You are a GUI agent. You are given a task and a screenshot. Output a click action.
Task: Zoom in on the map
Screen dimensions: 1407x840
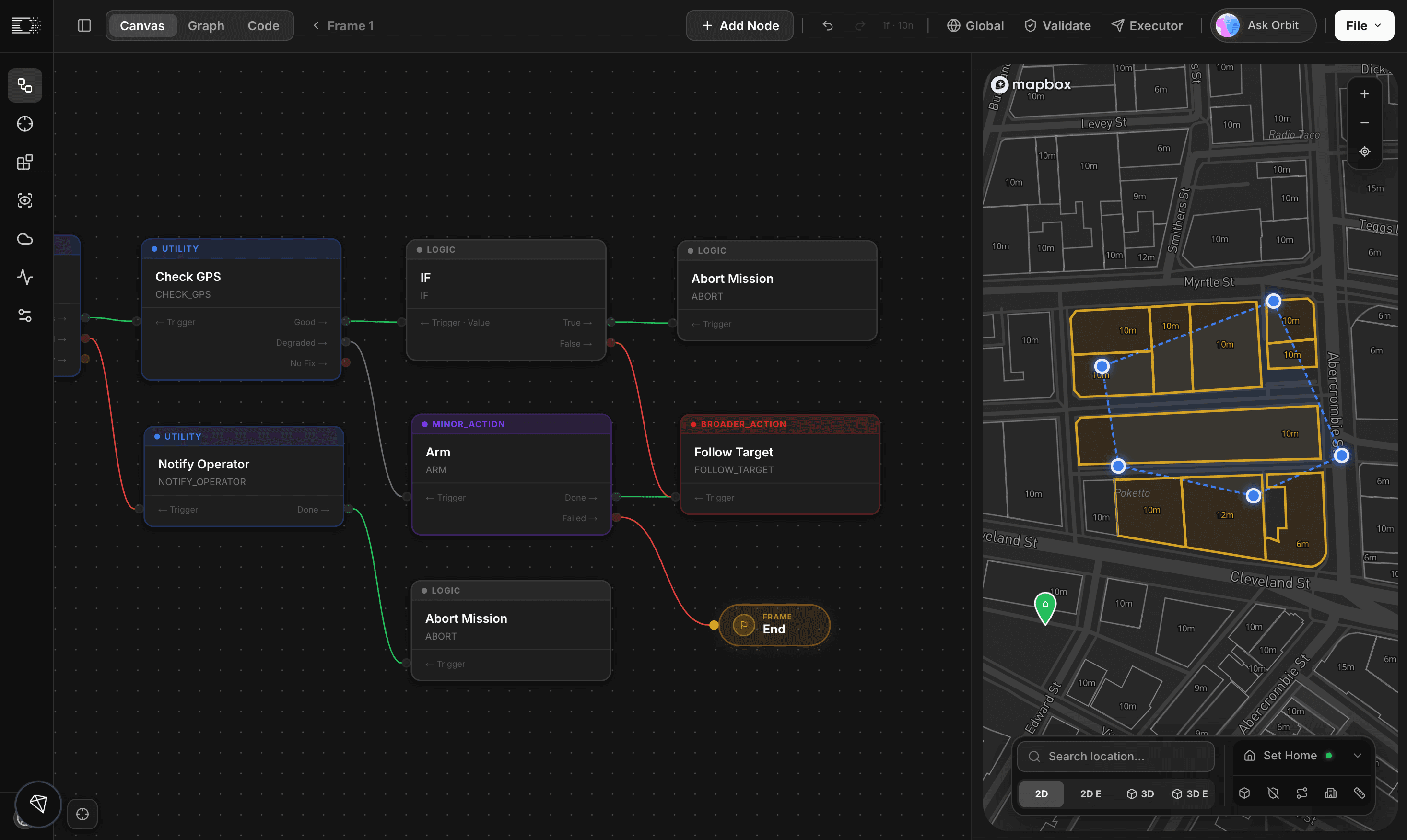1364,94
